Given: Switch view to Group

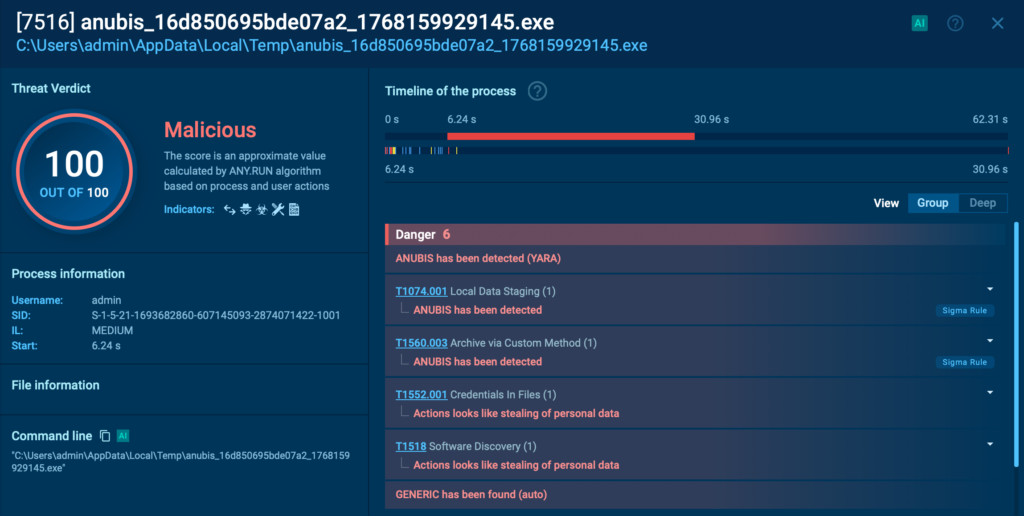Looking at the screenshot, I should 933,203.
